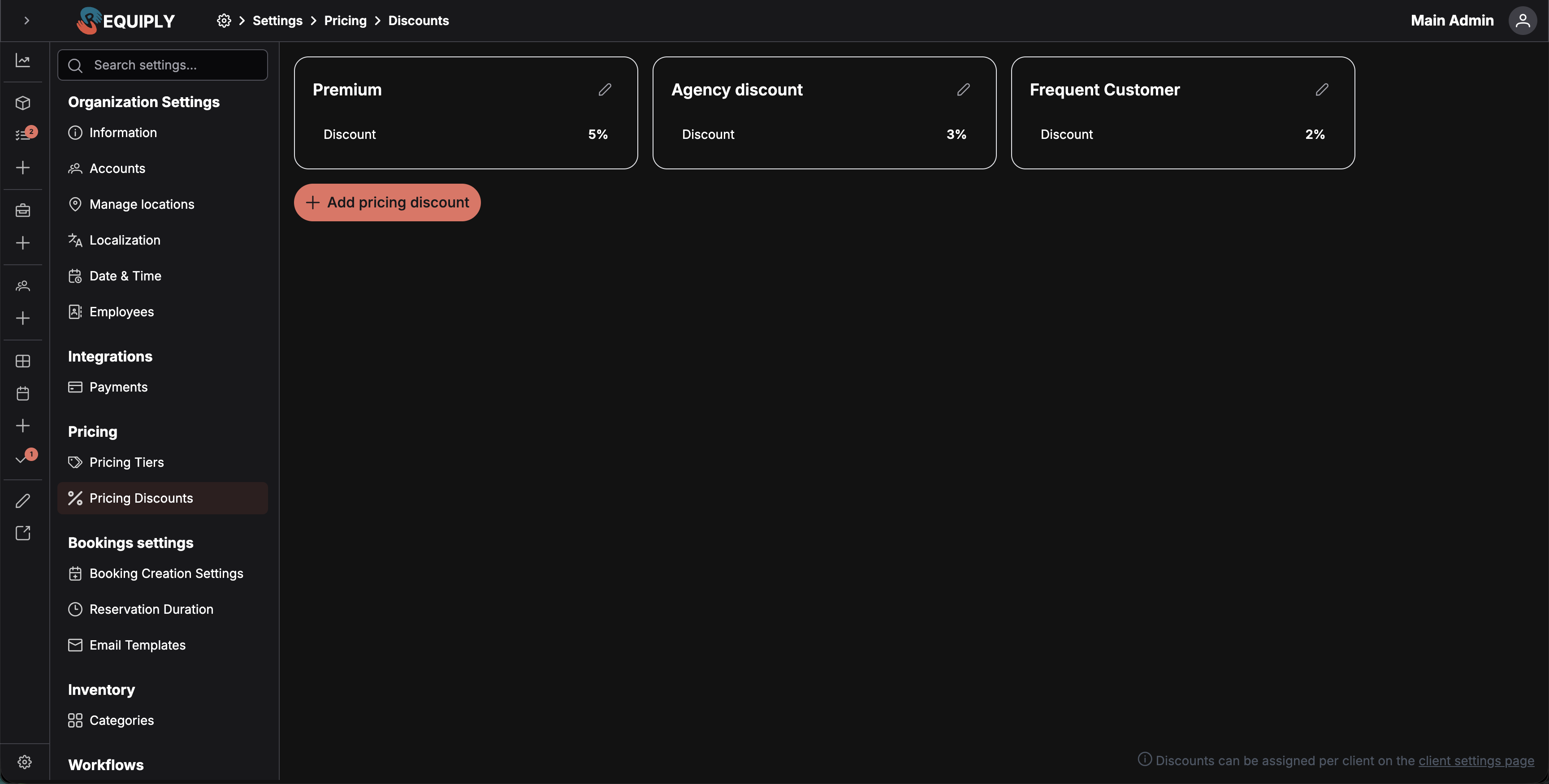Screen dimensions: 1549x784
Task: Open the analytics chart icon in left rail
Action: pyautogui.click(x=23, y=60)
